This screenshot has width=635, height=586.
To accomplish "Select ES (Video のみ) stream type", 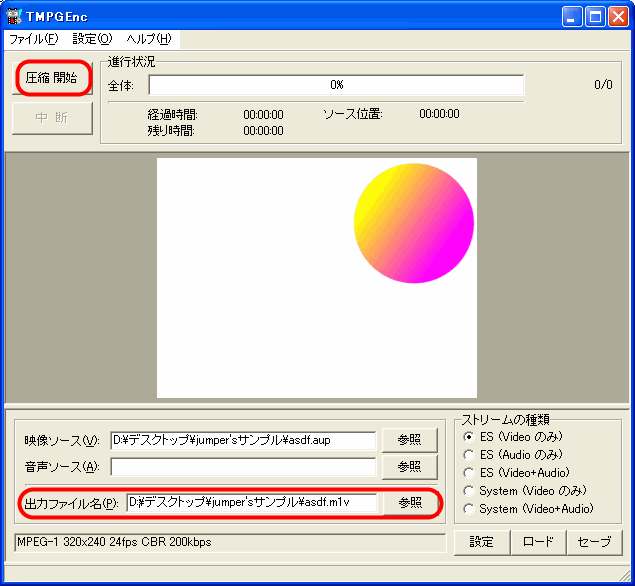I will tap(469, 437).
